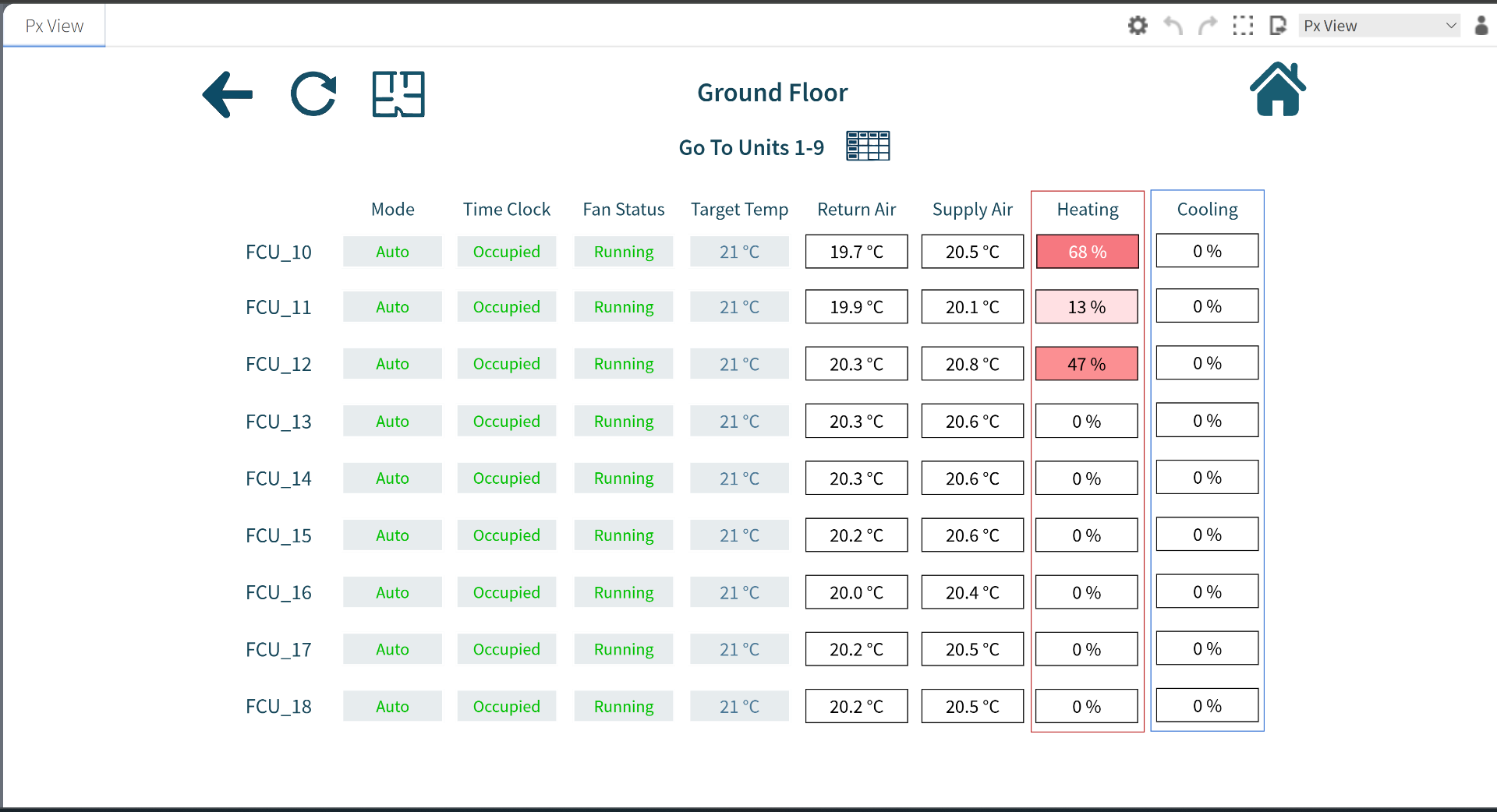This screenshot has width=1497, height=812.
Task: Select the Px View tab
Action: coord(55,26)
